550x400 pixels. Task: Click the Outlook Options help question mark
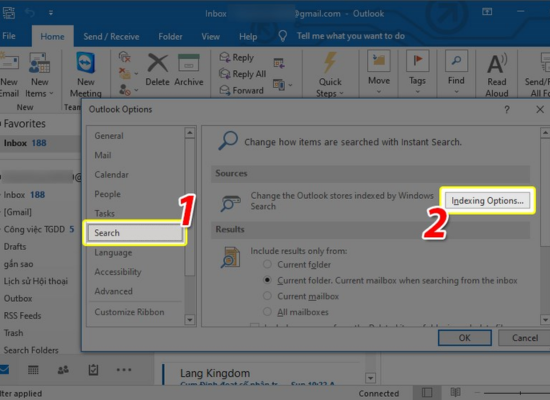point(507,109)
